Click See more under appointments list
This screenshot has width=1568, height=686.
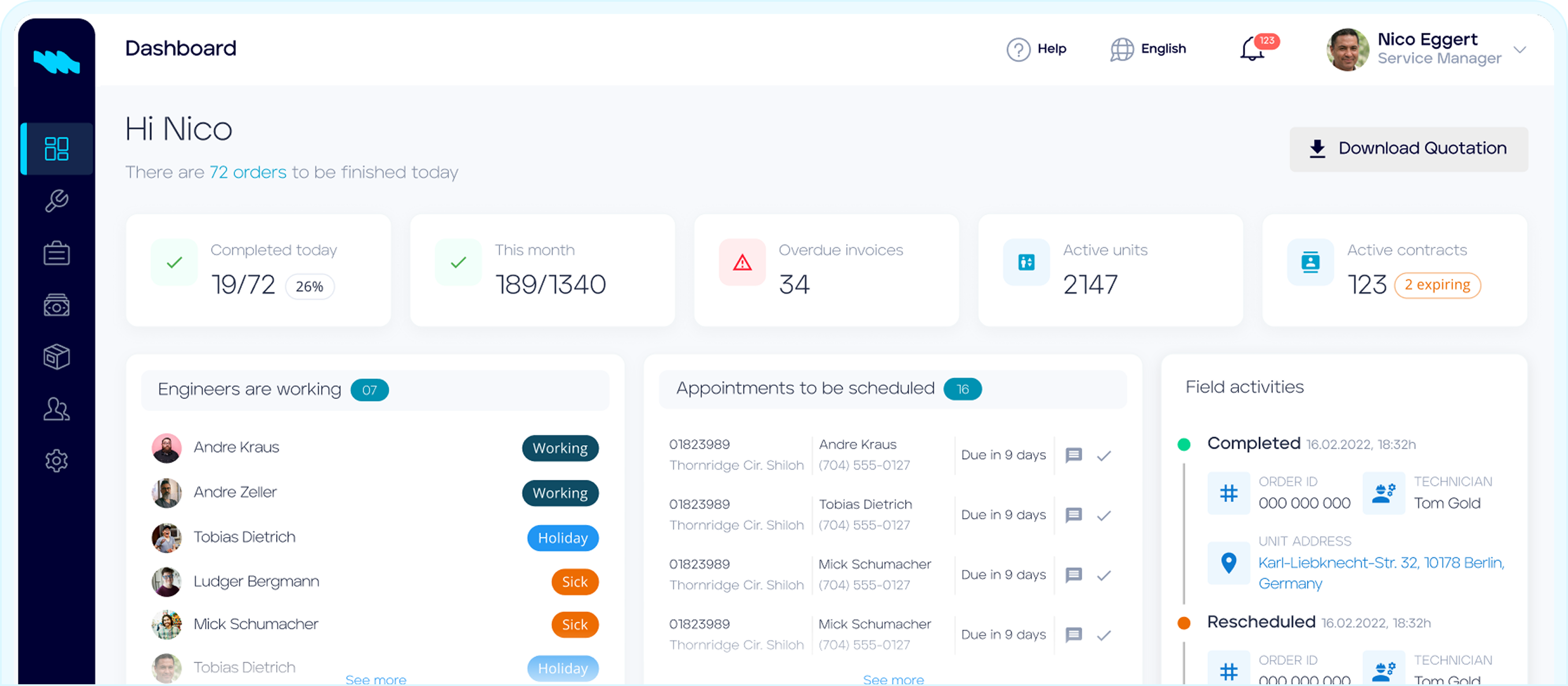pos(893,679)
